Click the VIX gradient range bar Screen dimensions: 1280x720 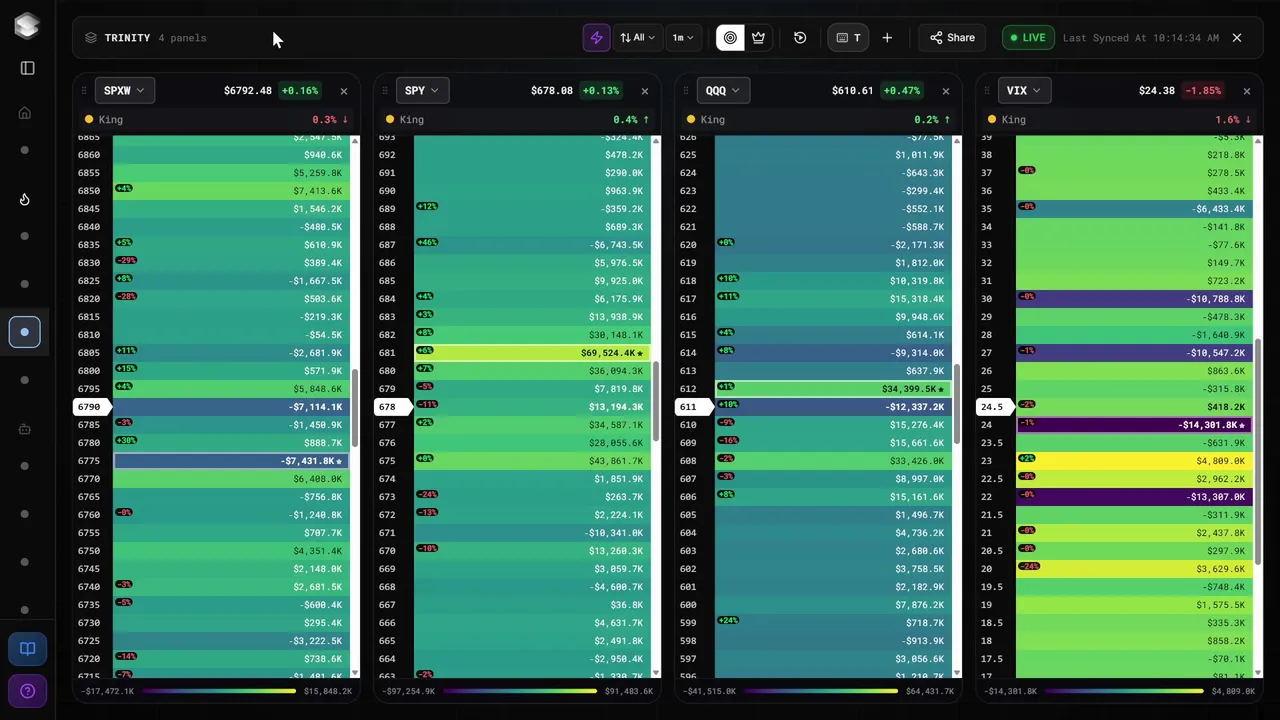tap(1126, 691)
